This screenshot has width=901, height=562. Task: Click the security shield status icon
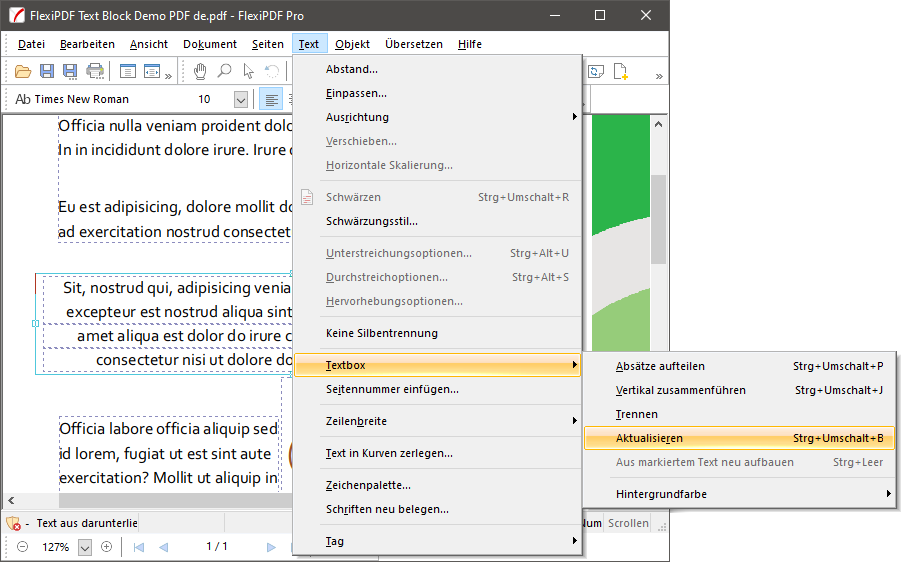point(13,523)
